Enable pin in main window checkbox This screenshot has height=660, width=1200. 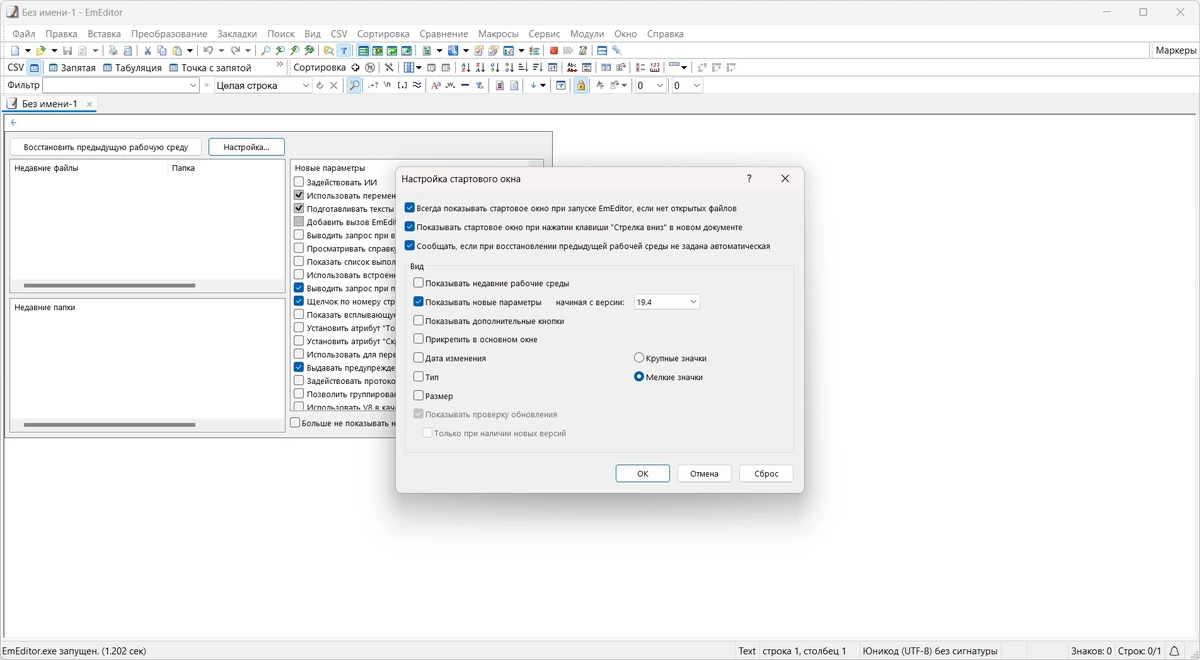(x=418, y=339)
